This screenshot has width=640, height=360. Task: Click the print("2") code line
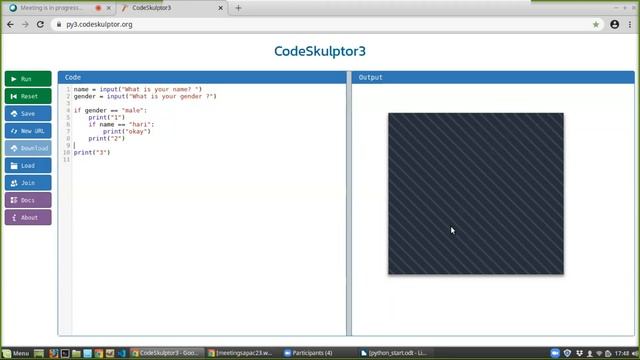(107, 138)
